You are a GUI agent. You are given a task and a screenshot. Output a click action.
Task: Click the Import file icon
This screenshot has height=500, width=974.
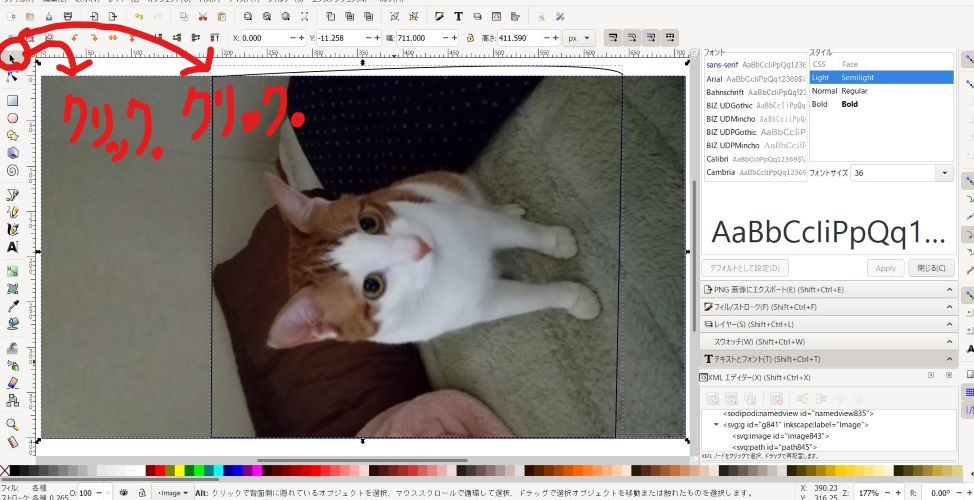(x=94, y=17)
